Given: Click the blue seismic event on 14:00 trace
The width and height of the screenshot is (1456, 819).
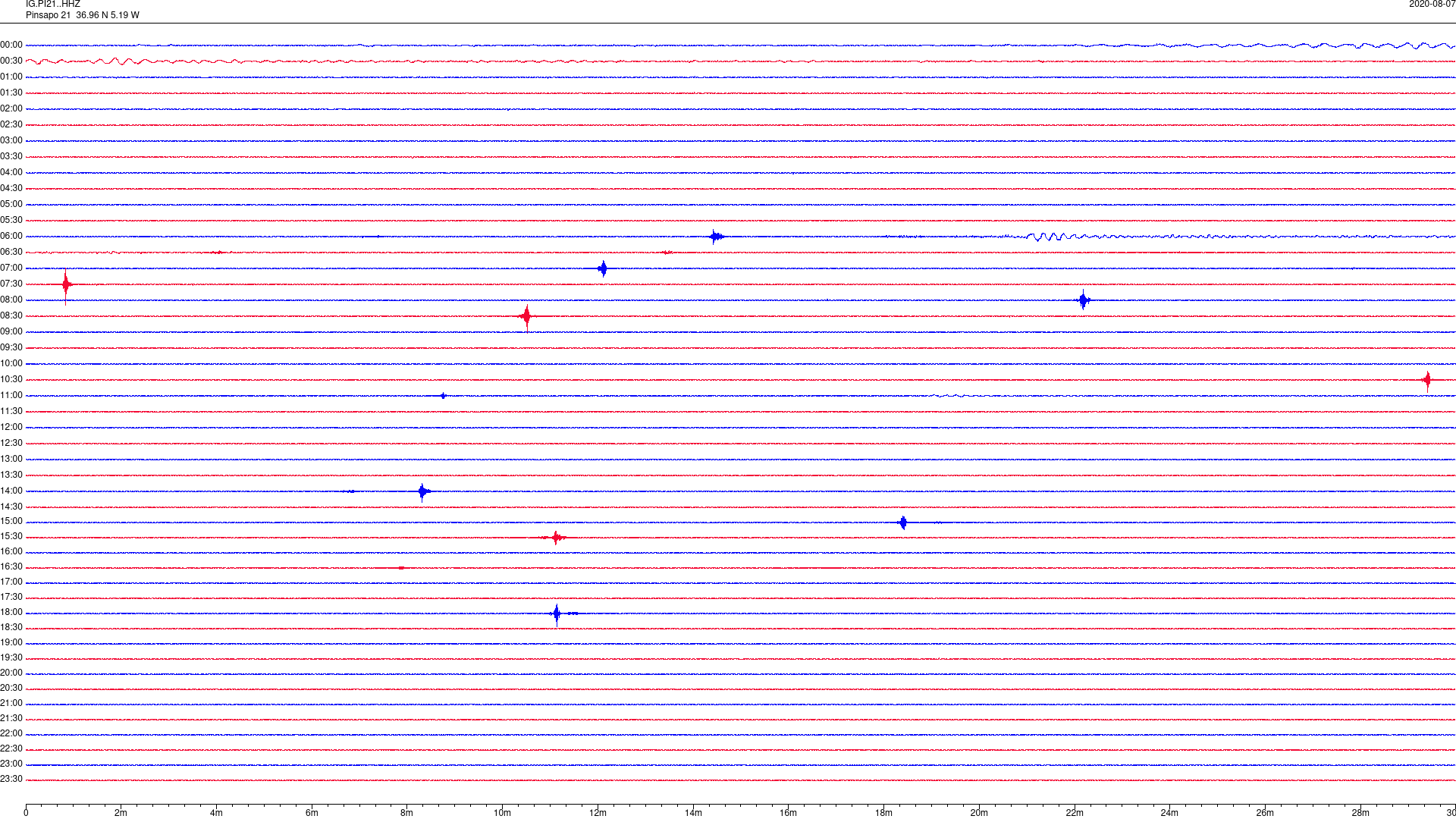Looking at the screenshot, I should (x=423, y=491).
